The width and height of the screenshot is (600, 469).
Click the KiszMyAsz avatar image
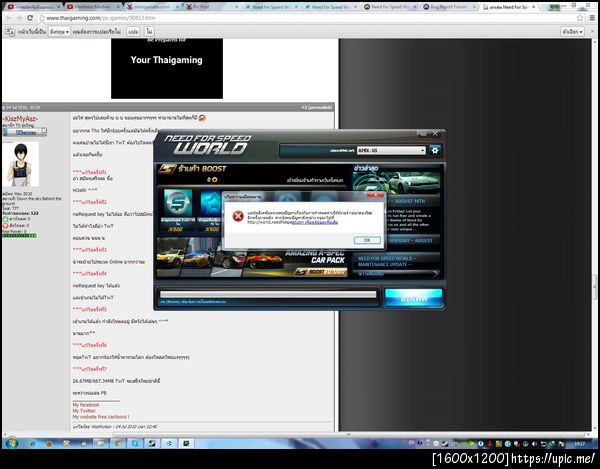[x=21, y=164]
